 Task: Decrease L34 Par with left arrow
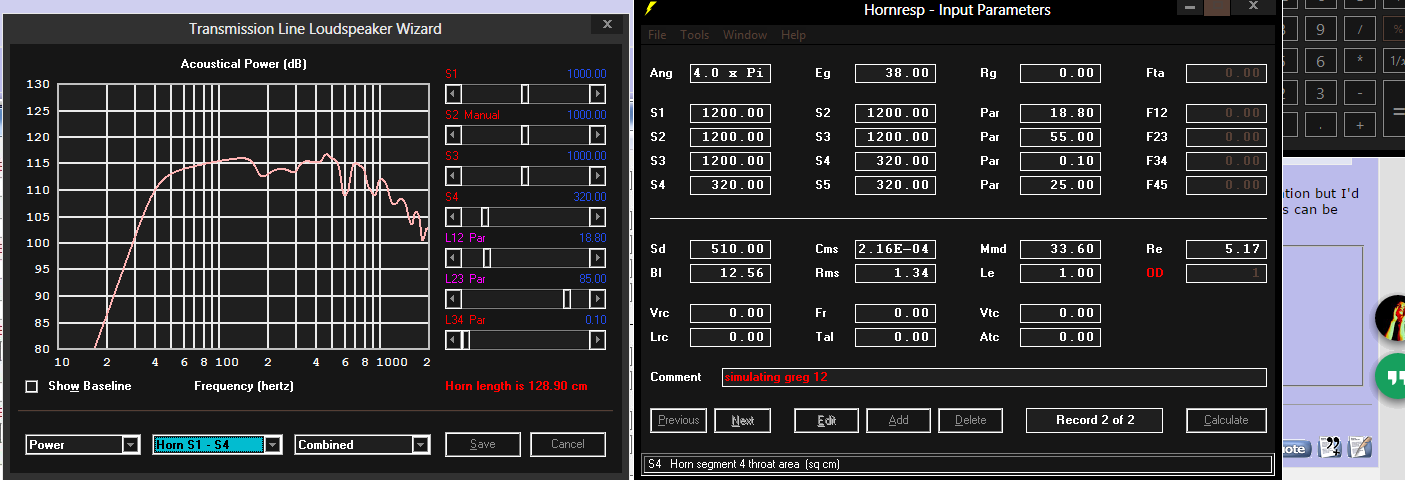[x=453, y=339]
